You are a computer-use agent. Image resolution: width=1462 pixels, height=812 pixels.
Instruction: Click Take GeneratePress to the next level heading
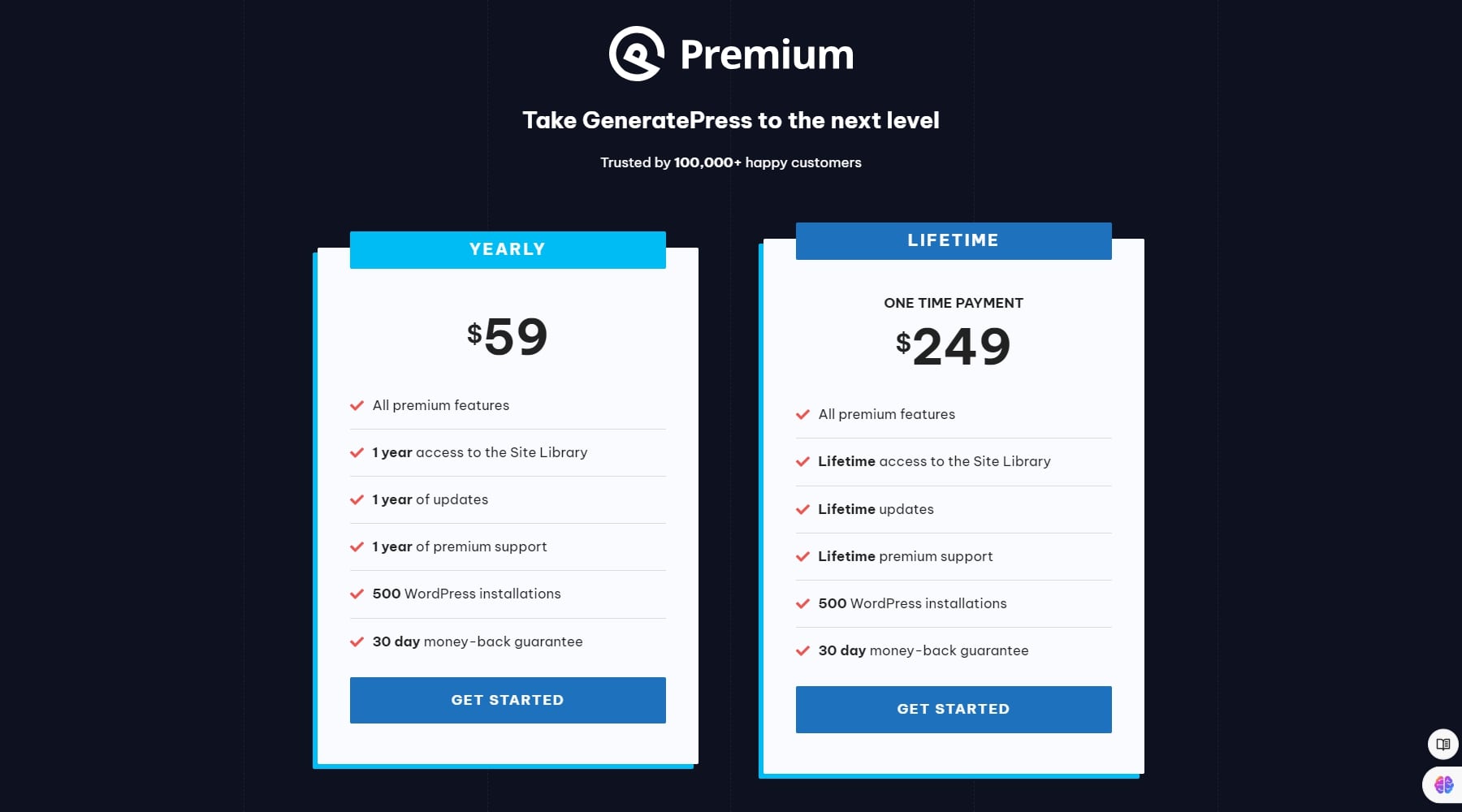pyautogui.click(x=731, y=119)
